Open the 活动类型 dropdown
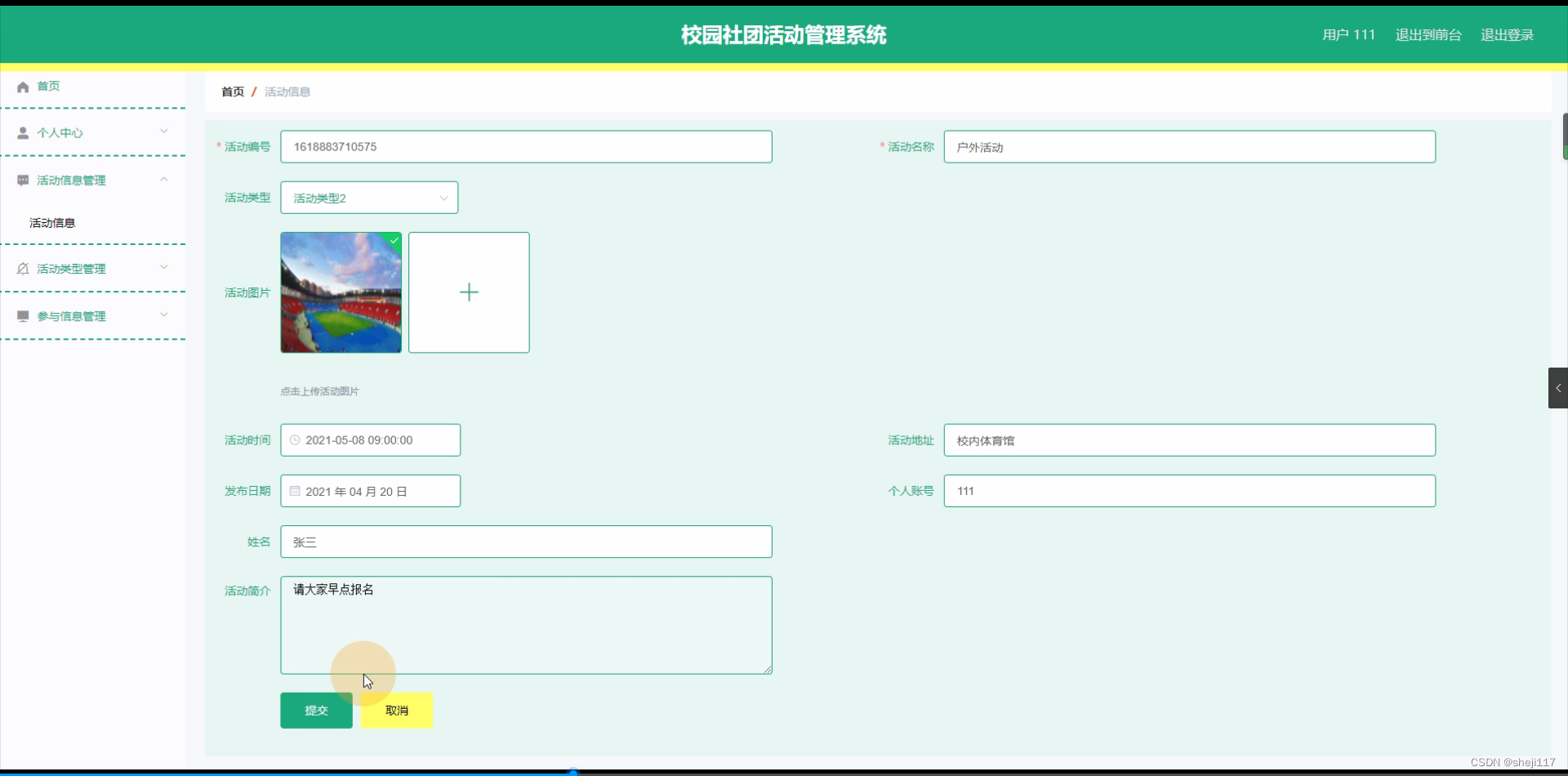 click(x=368, y=197)
